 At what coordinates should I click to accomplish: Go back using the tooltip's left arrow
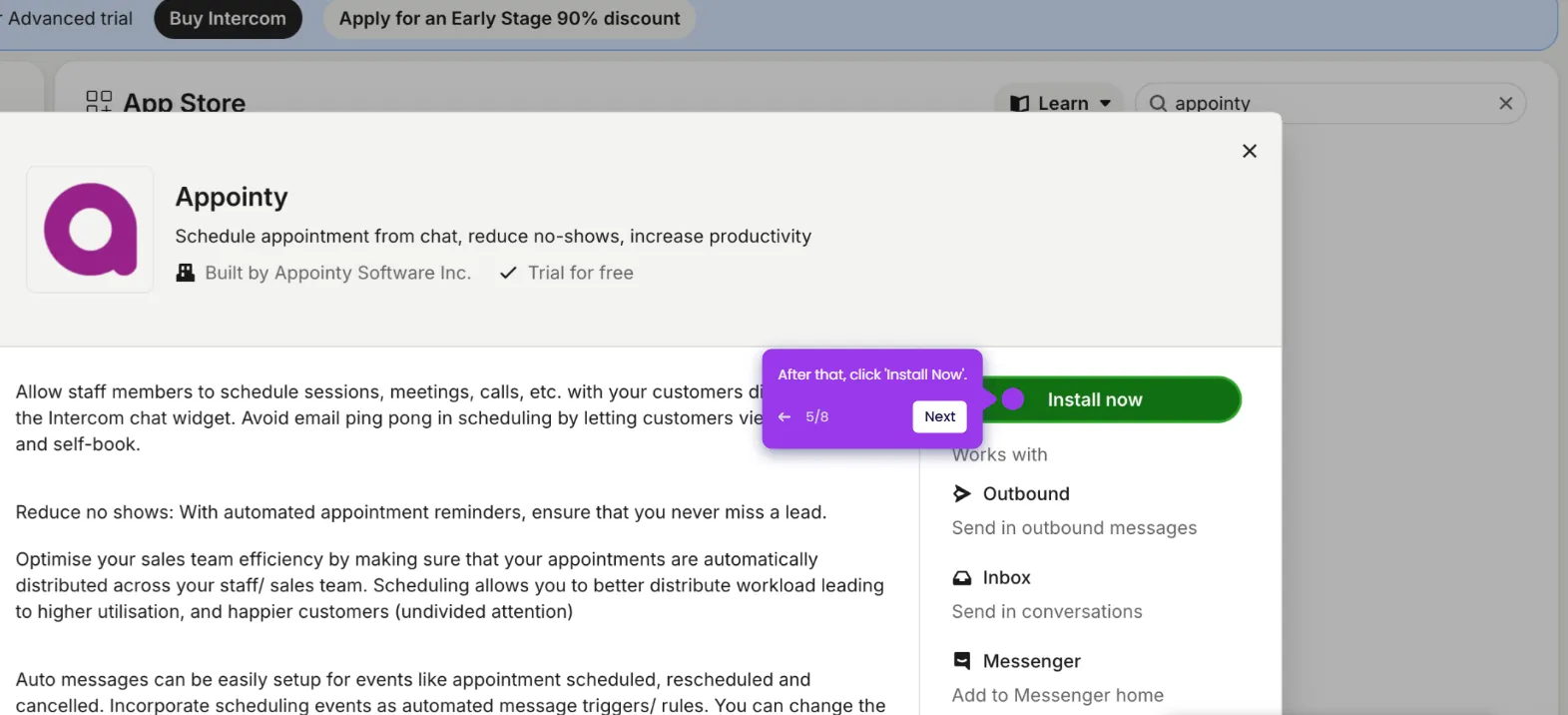[x=784, y=417]
